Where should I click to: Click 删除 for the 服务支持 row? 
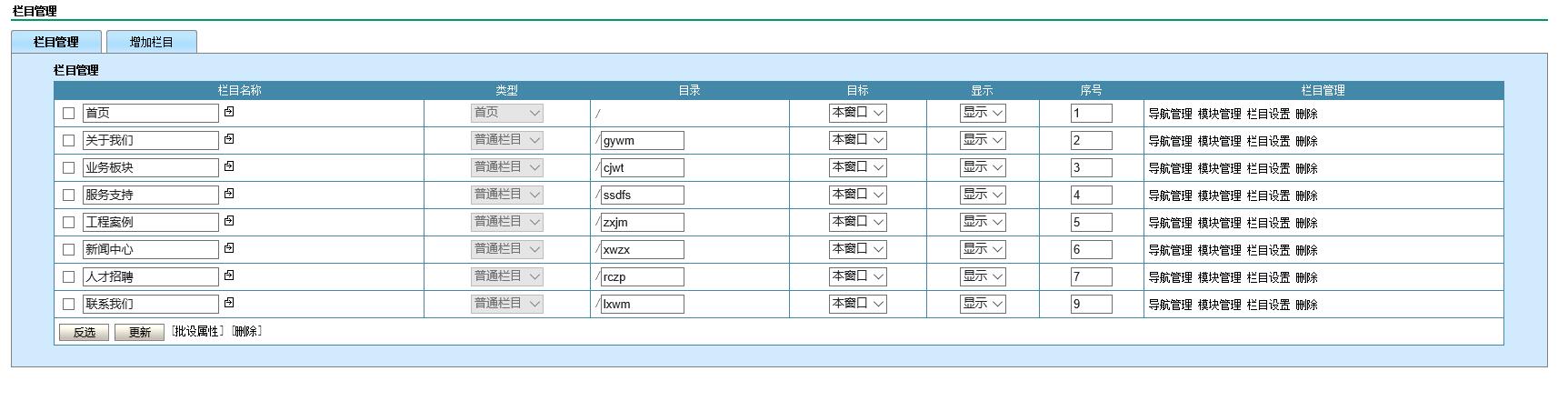click(x=1306, y=195)
